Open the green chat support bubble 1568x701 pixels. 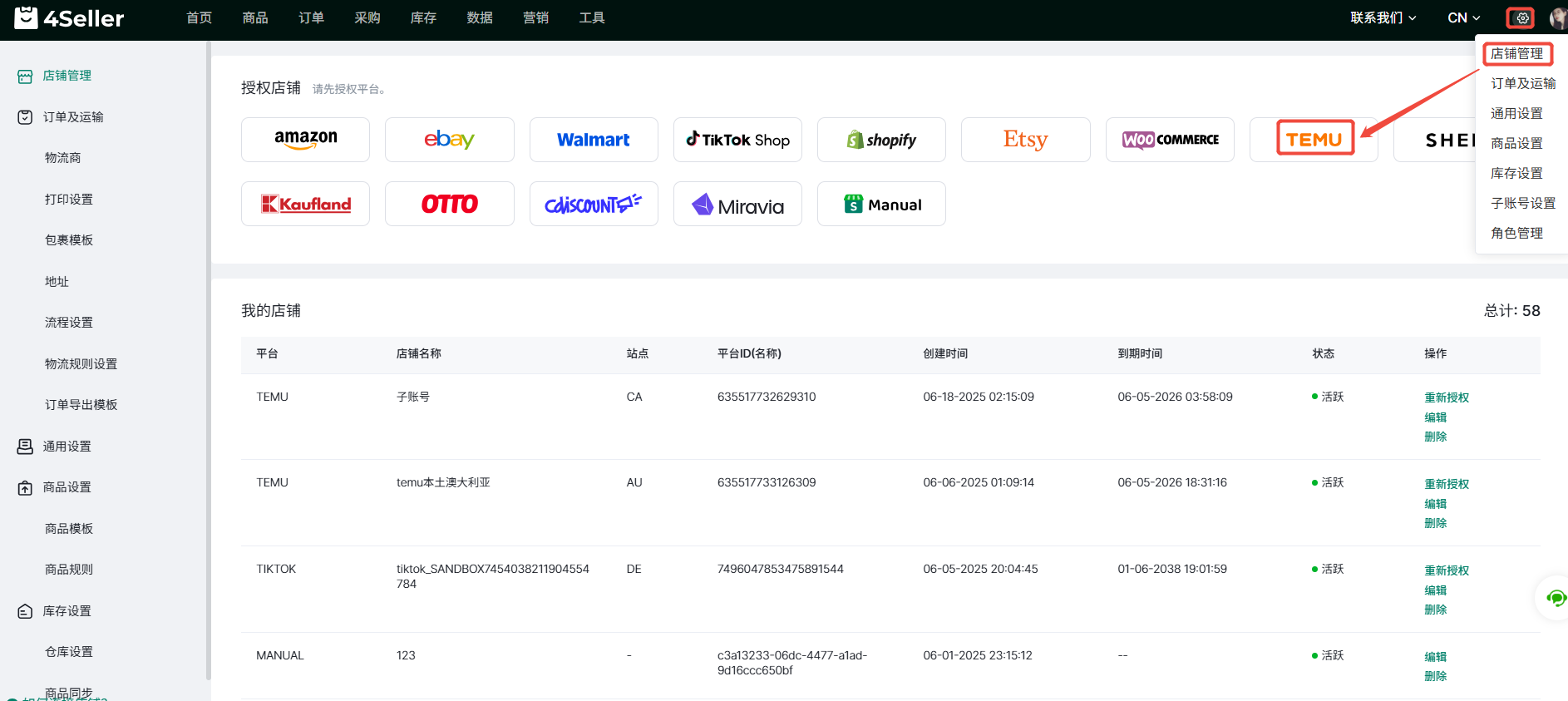point(1555,598)
